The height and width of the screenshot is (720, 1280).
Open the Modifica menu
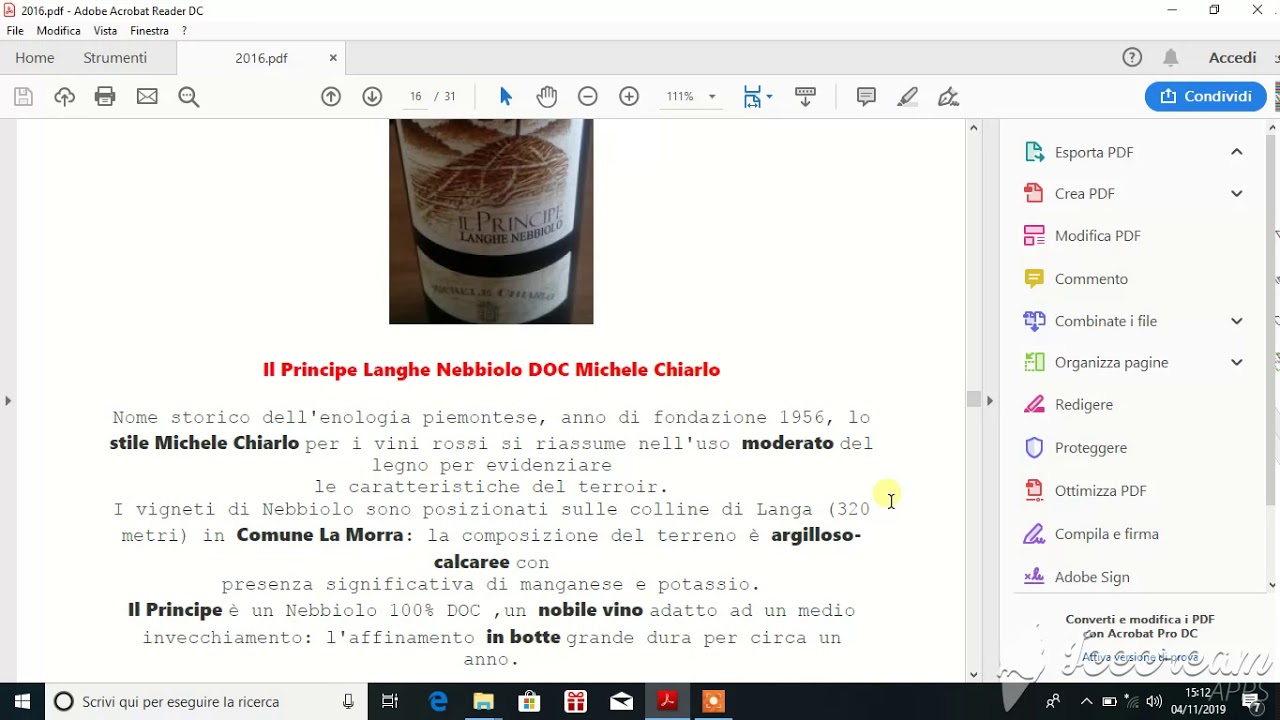click(58, 31)
